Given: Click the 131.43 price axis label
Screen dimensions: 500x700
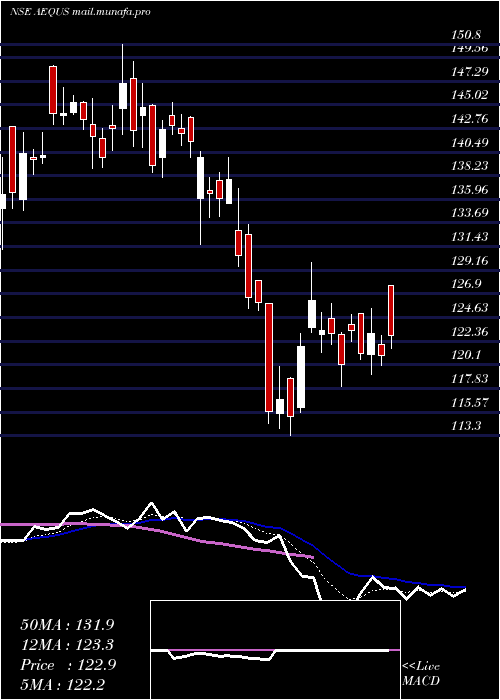Looking at the screenshot, I should tap(470, 237).
